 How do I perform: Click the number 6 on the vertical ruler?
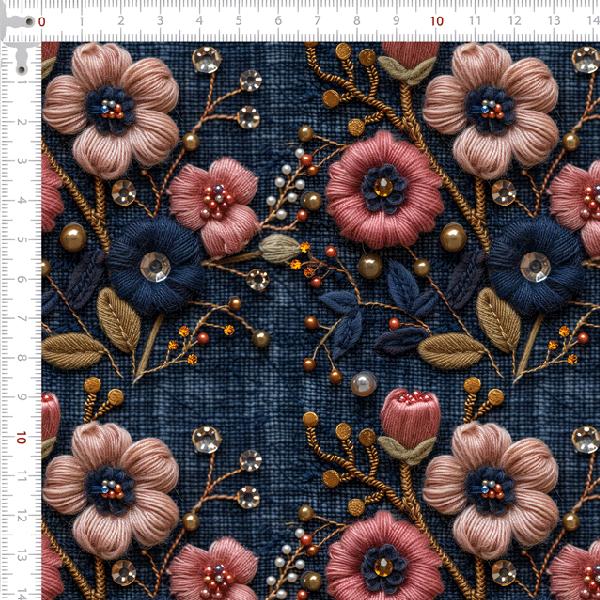[22, 279]
